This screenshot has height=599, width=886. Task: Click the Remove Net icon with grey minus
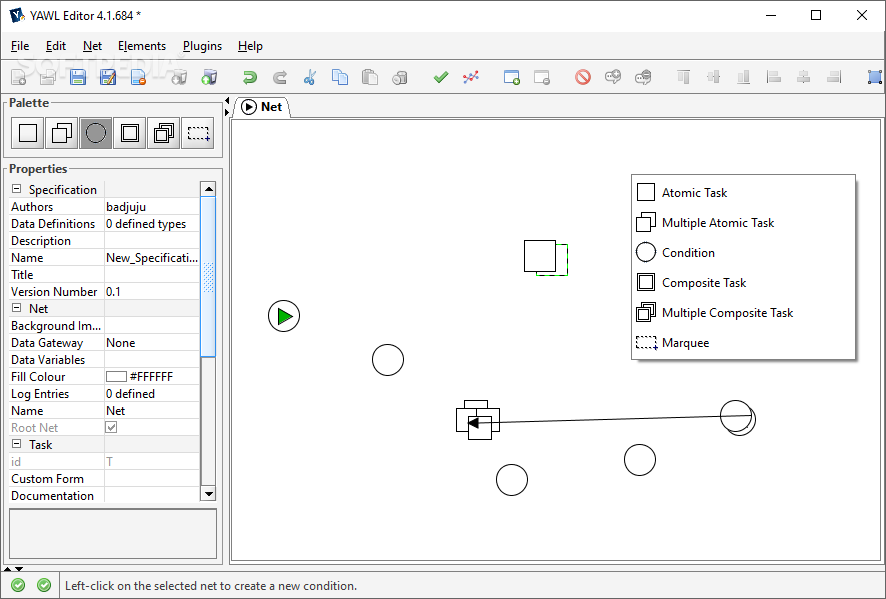(x=541, y=77)
